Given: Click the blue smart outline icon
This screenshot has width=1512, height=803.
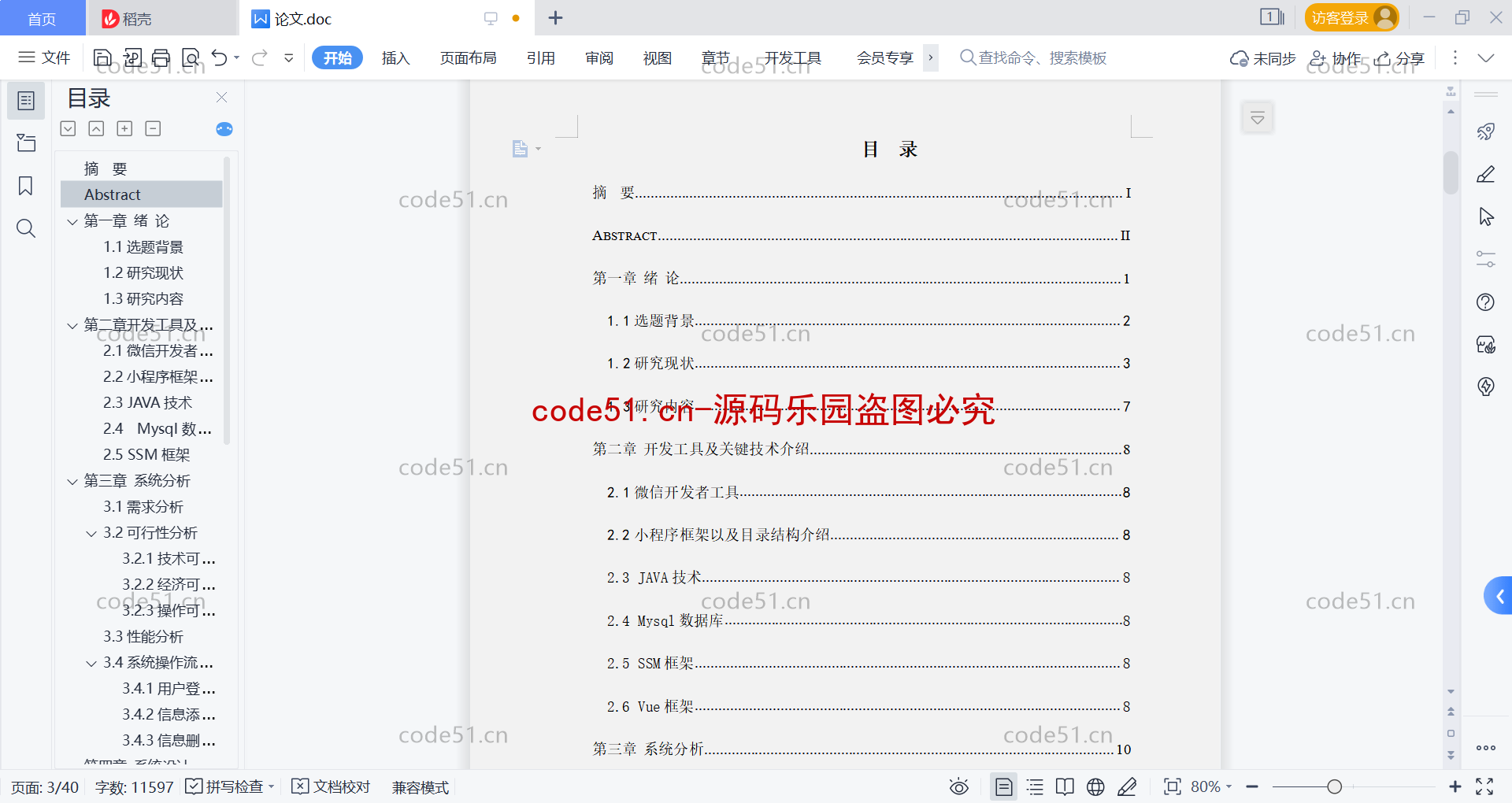Looking at the screenshot, I should pyautogui.click(x=224, y=129).
